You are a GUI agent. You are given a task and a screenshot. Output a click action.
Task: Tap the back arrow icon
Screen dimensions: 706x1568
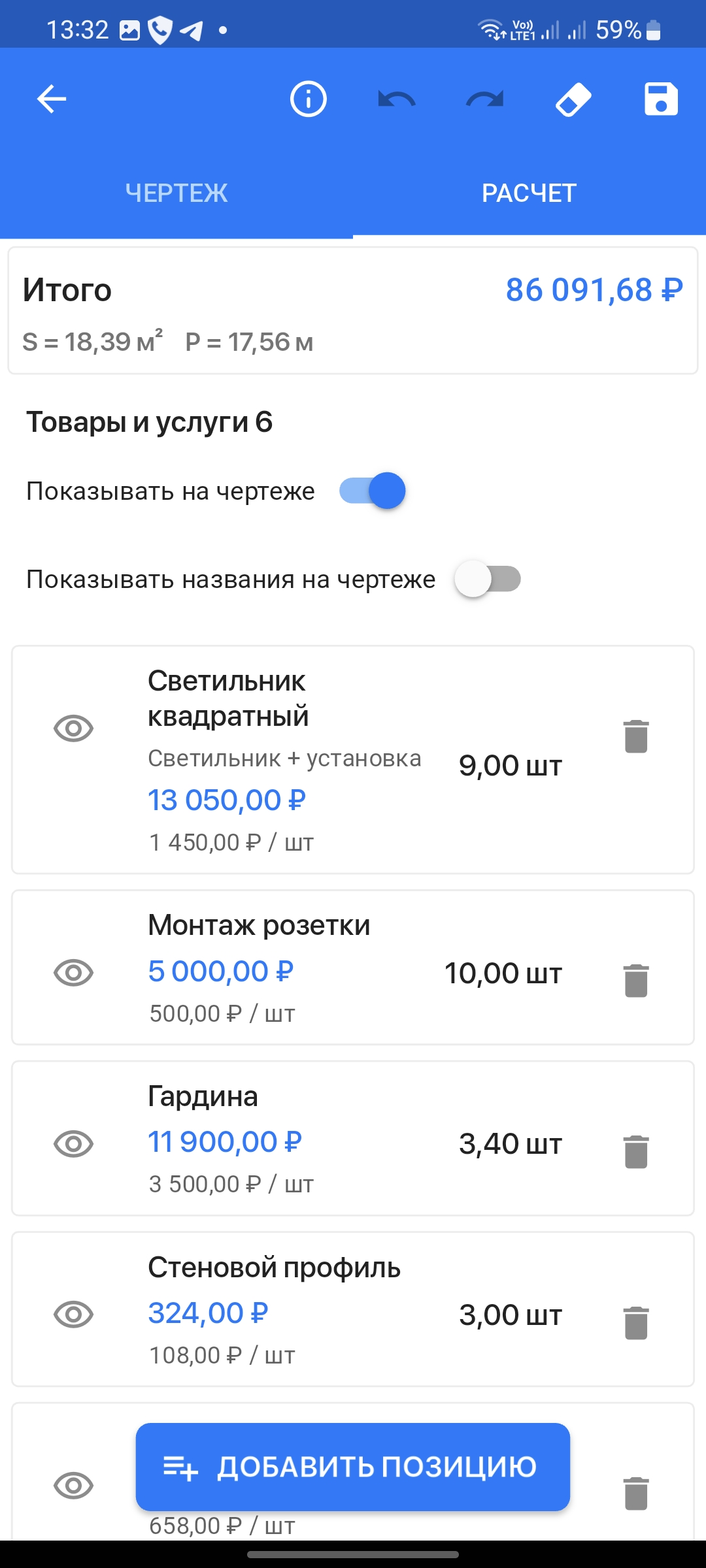point(52,99)
